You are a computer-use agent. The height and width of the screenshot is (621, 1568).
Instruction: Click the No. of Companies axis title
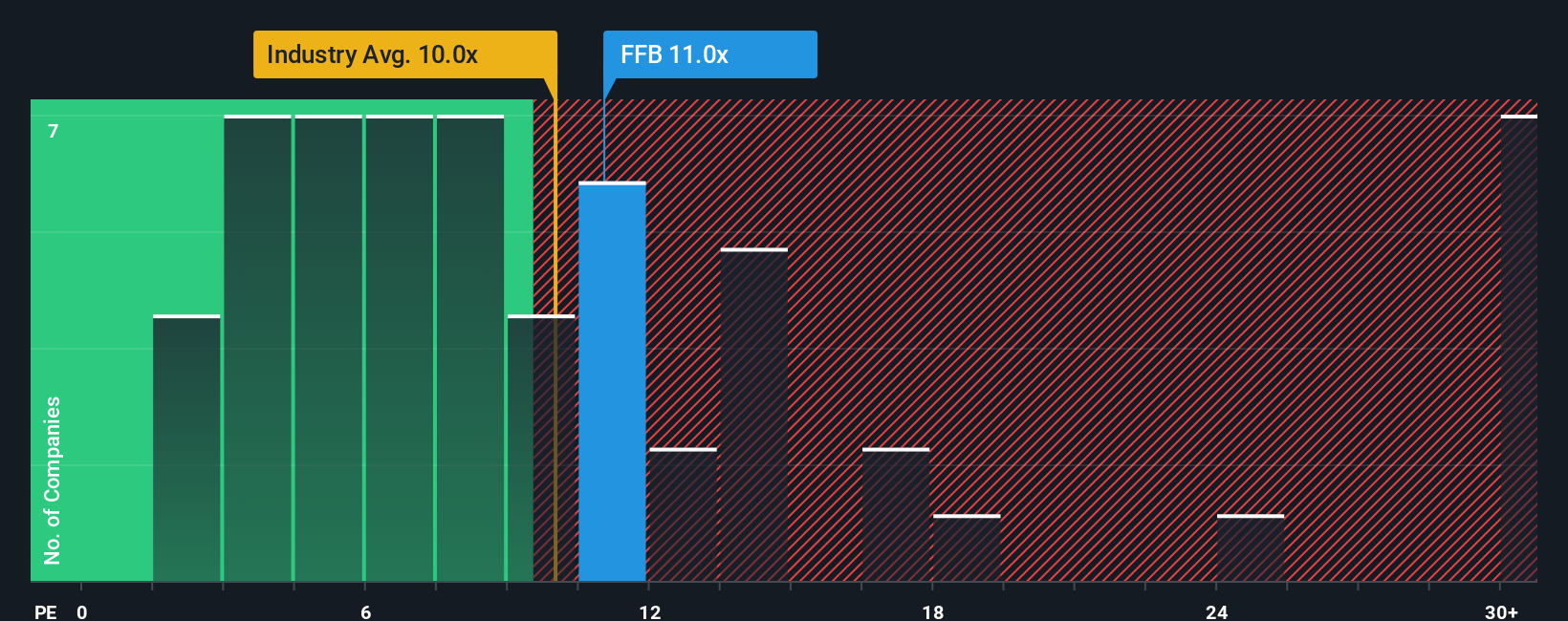click(x=53, y=481)
